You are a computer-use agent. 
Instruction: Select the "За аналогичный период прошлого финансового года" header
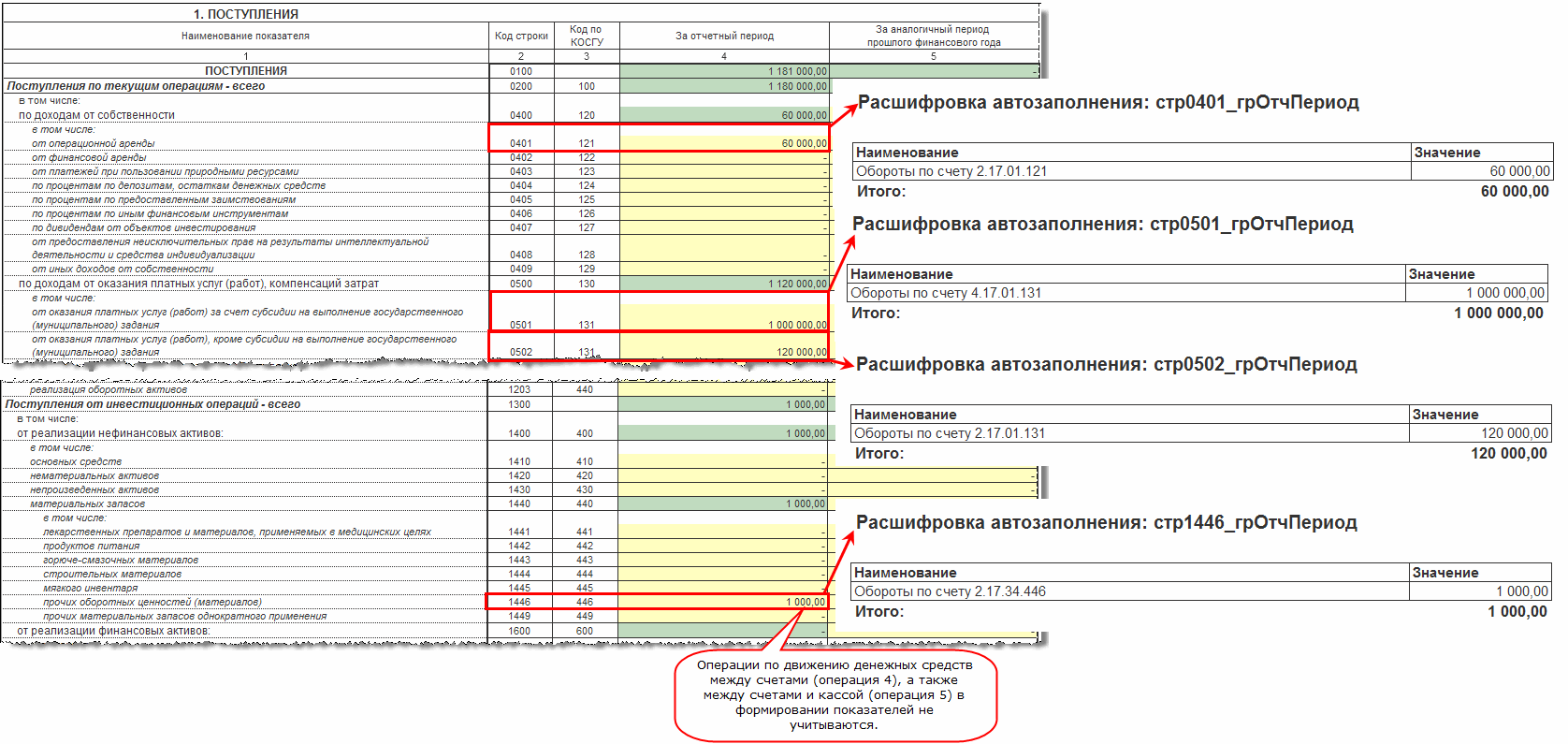coord(933,36)
